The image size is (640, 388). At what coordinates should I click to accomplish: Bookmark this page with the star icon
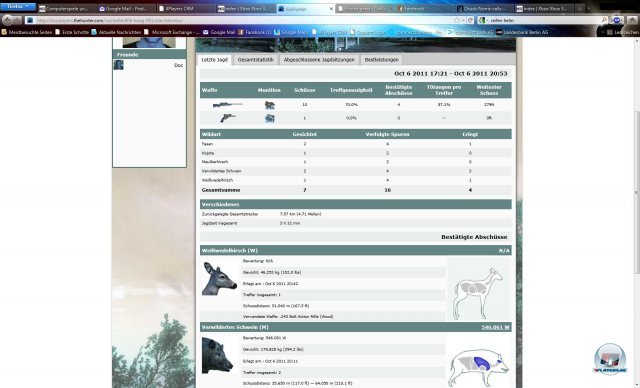coord(457,20)
